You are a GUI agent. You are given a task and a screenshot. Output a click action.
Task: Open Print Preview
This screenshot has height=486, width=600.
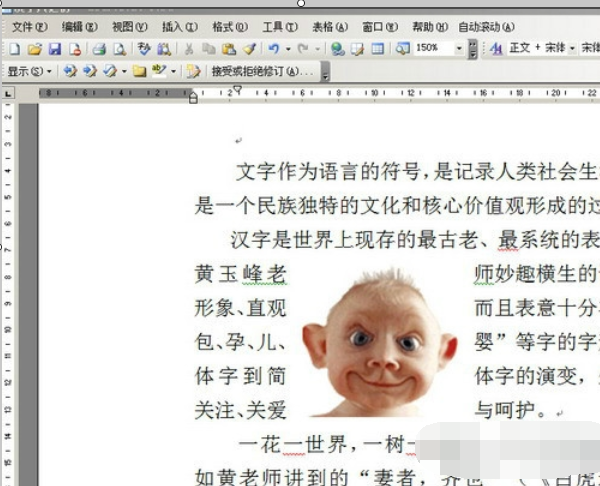tap(120, 49)
